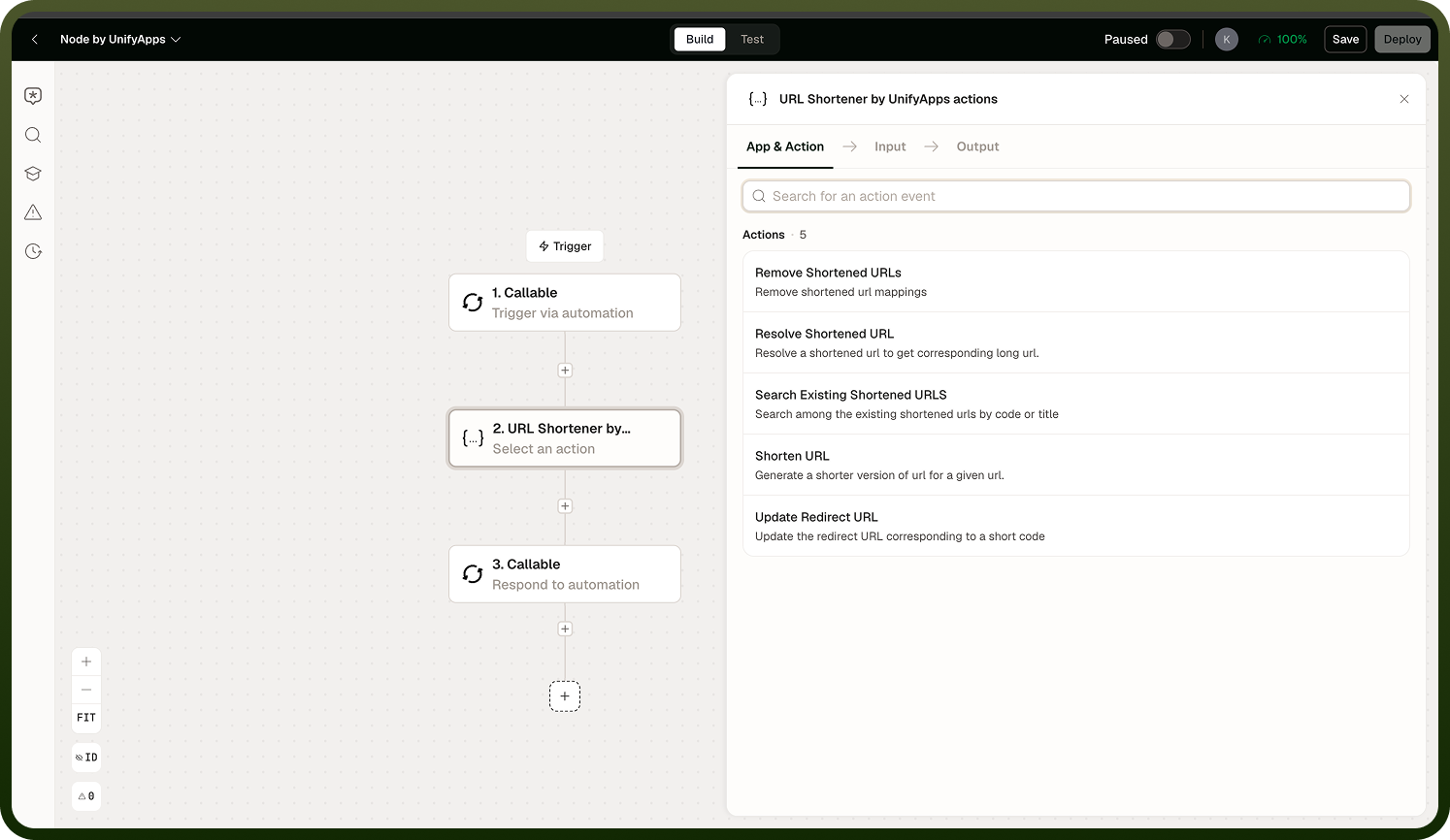Image resolution: width=1450 pixels, height=840 pixels.
Task: Switch to the Input tab
Action: 890,146
